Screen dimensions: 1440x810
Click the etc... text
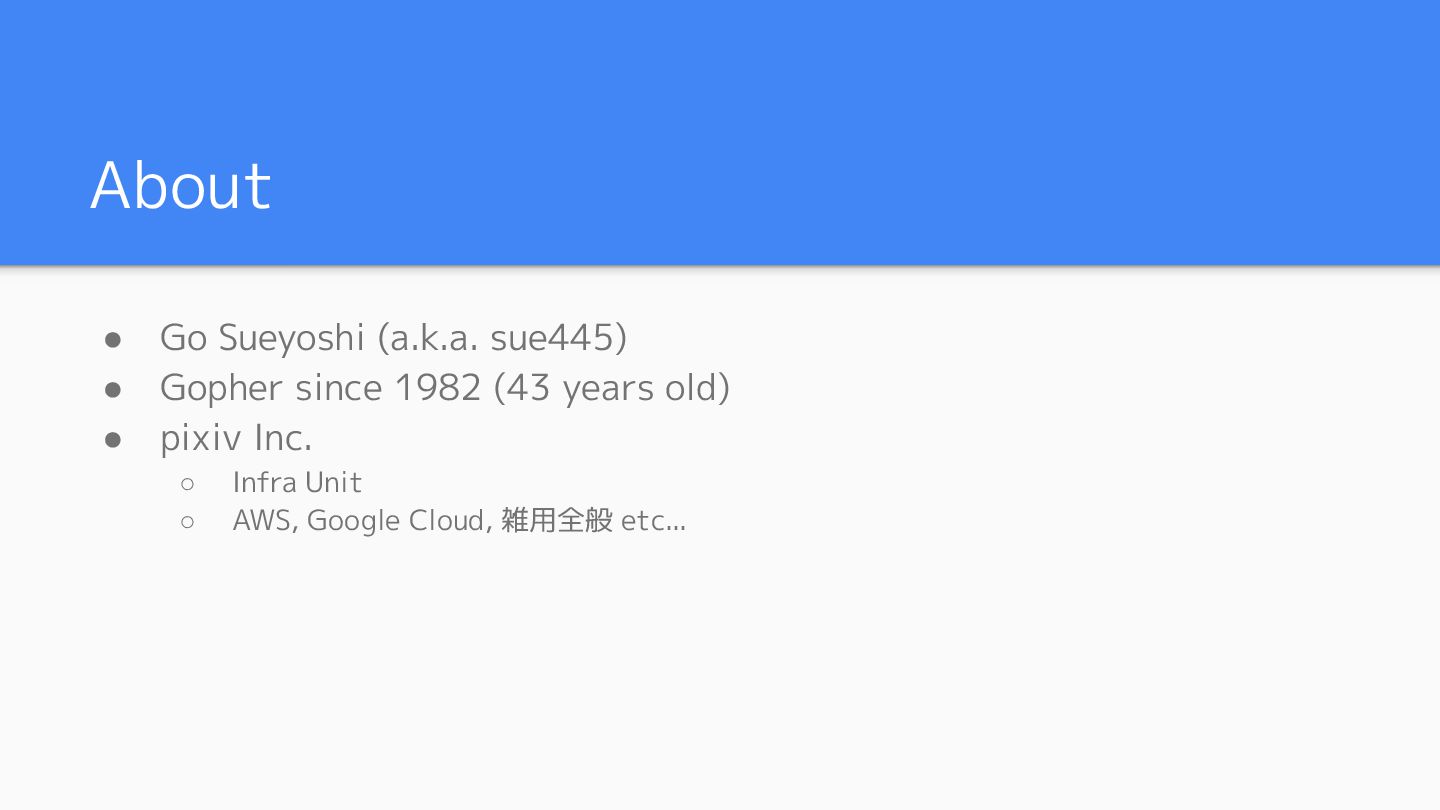coord(654,522)
